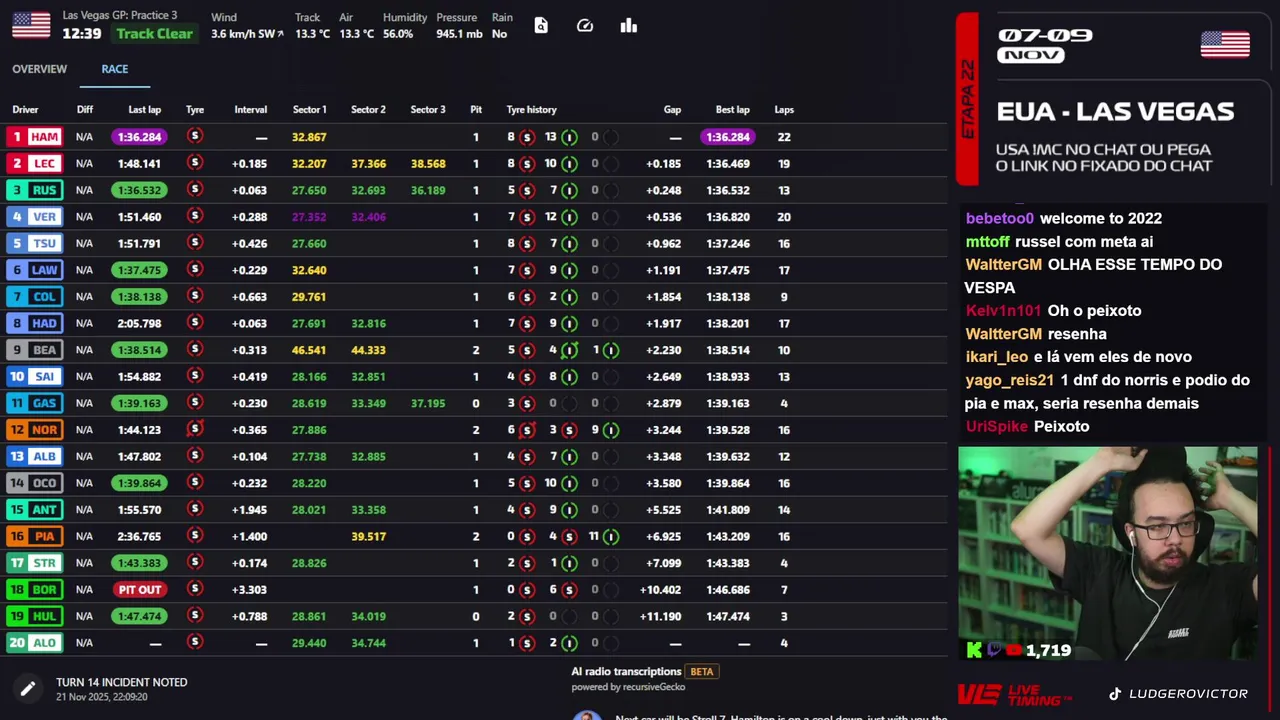Select the VER driver badge

point(35,216)
